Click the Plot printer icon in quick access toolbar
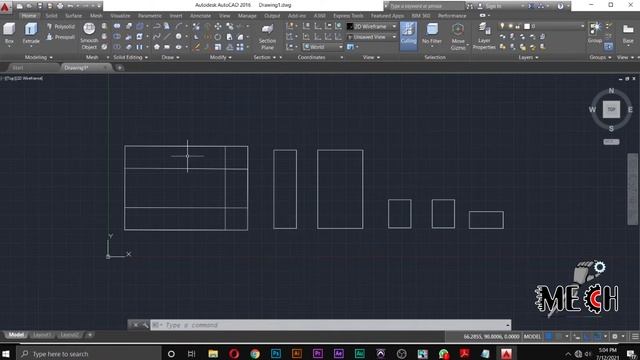This screenshot has width=640, height=360. 60,6
